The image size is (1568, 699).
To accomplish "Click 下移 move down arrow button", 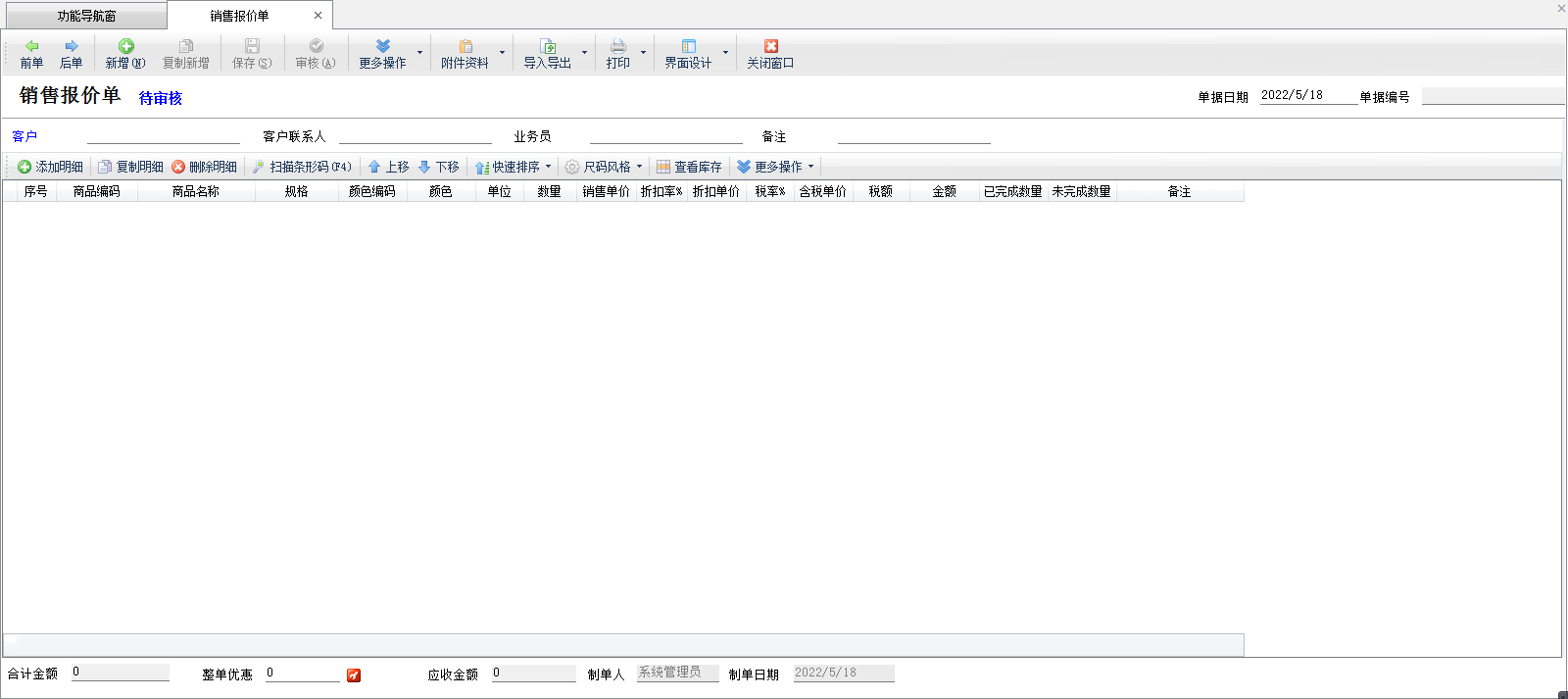I will [x=438, y=167].
